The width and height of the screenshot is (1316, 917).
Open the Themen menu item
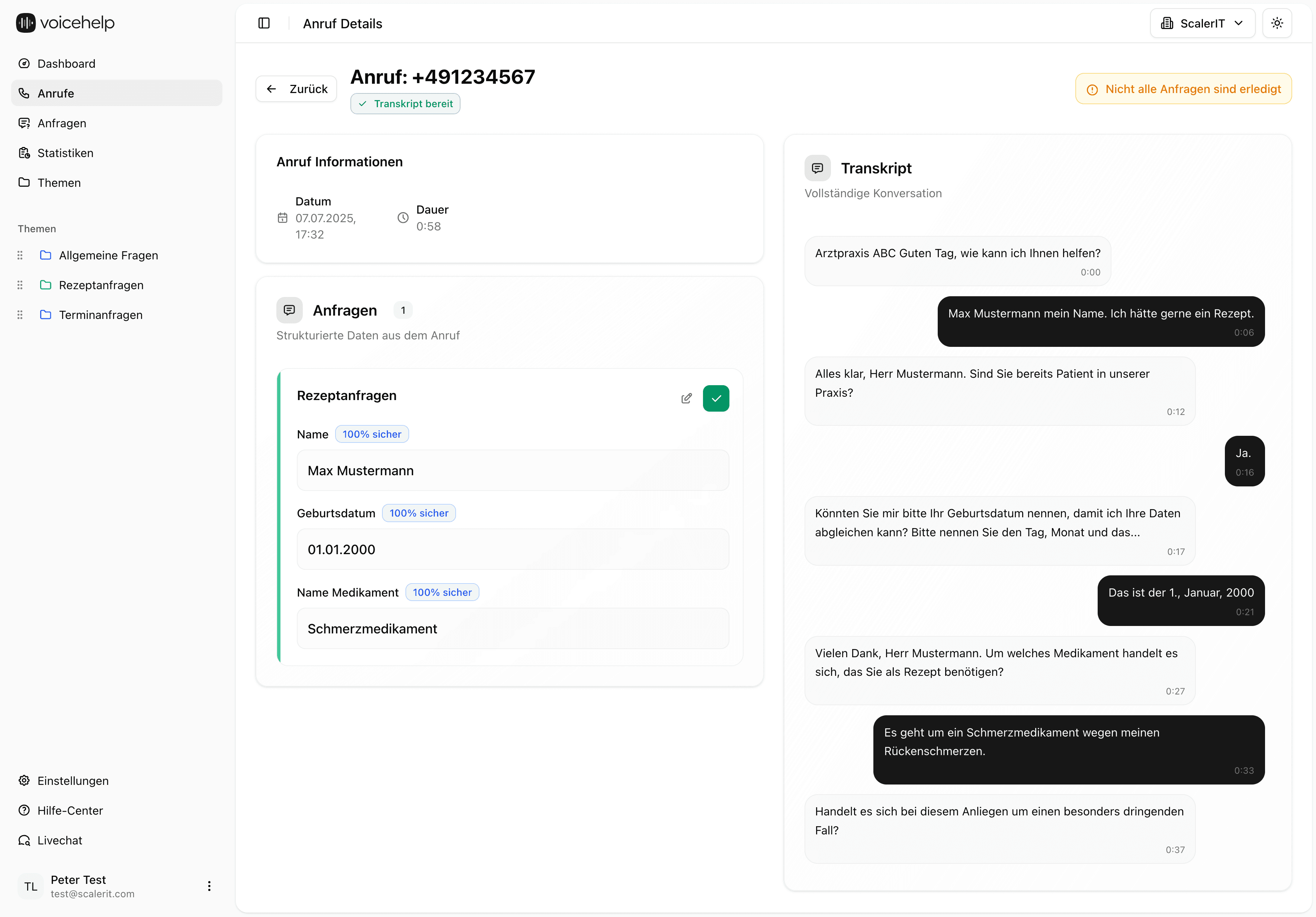[58, 183]
